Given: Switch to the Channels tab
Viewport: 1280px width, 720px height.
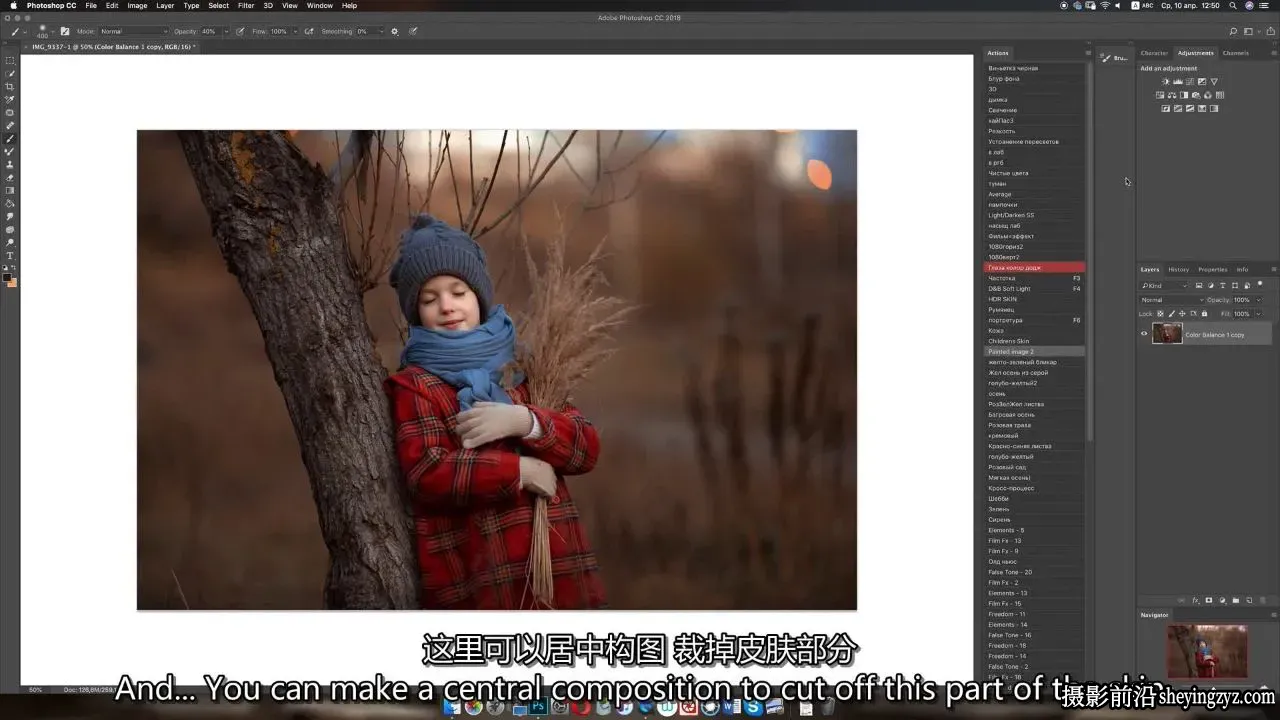Looking at the screenshot, I should [1235, 53].
